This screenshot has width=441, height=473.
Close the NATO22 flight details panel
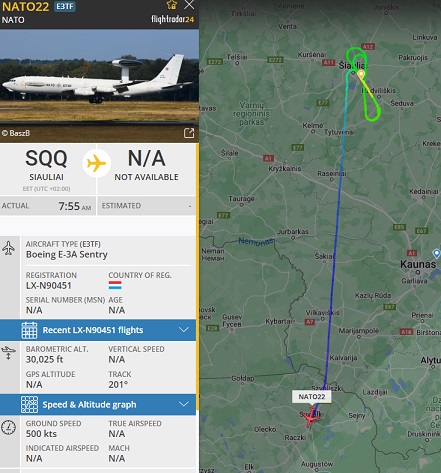[189, 4]
